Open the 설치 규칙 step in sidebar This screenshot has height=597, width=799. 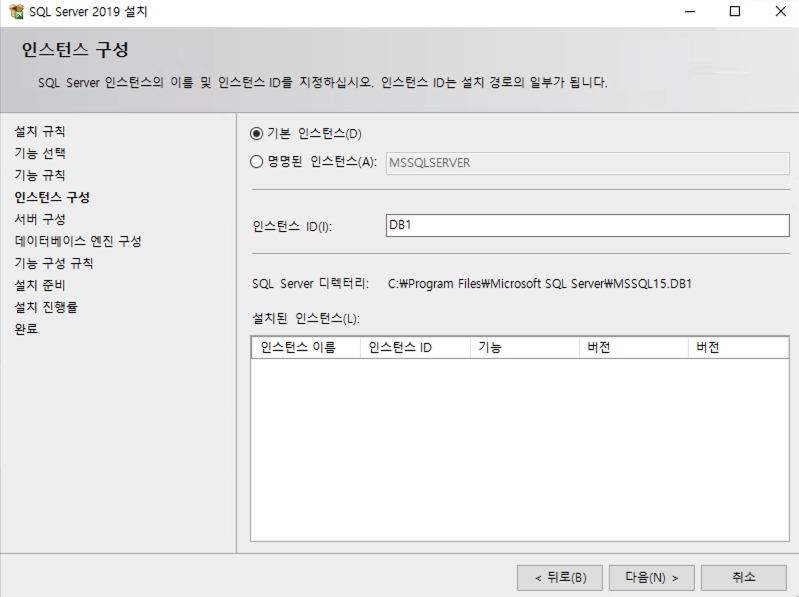(40, 131)
